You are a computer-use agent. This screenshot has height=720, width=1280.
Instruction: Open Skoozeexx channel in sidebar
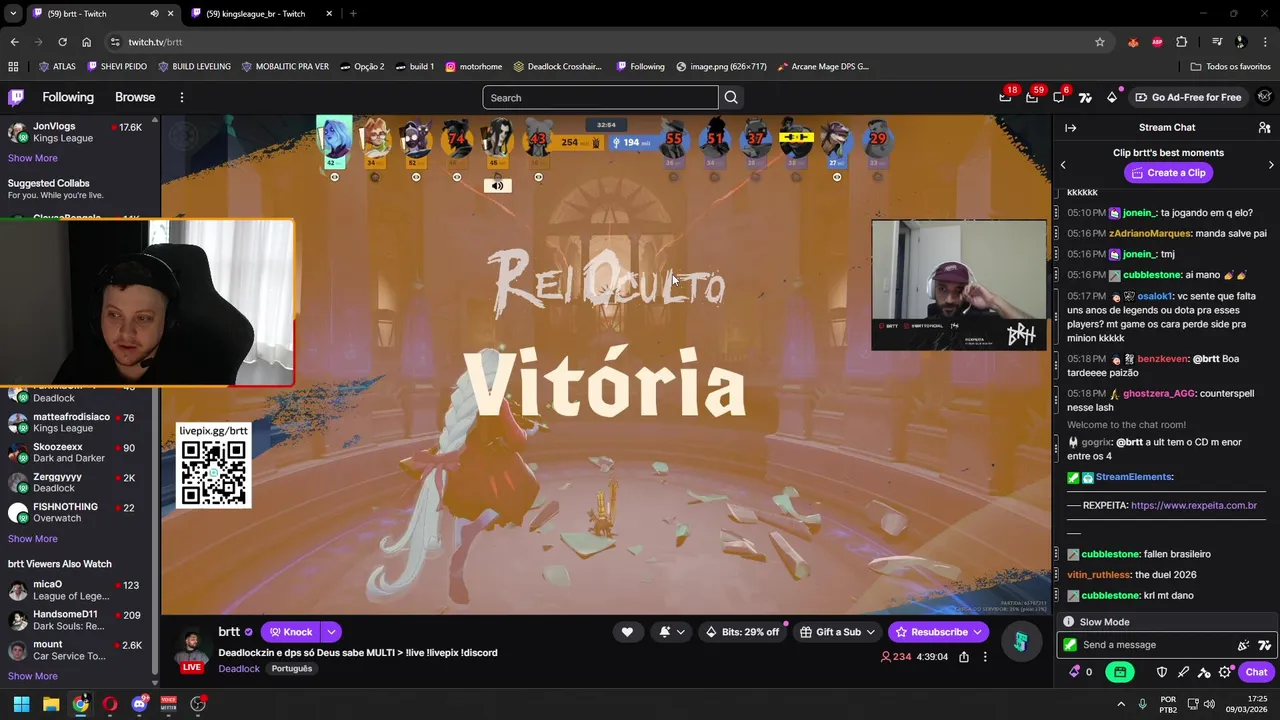[78, 452]
